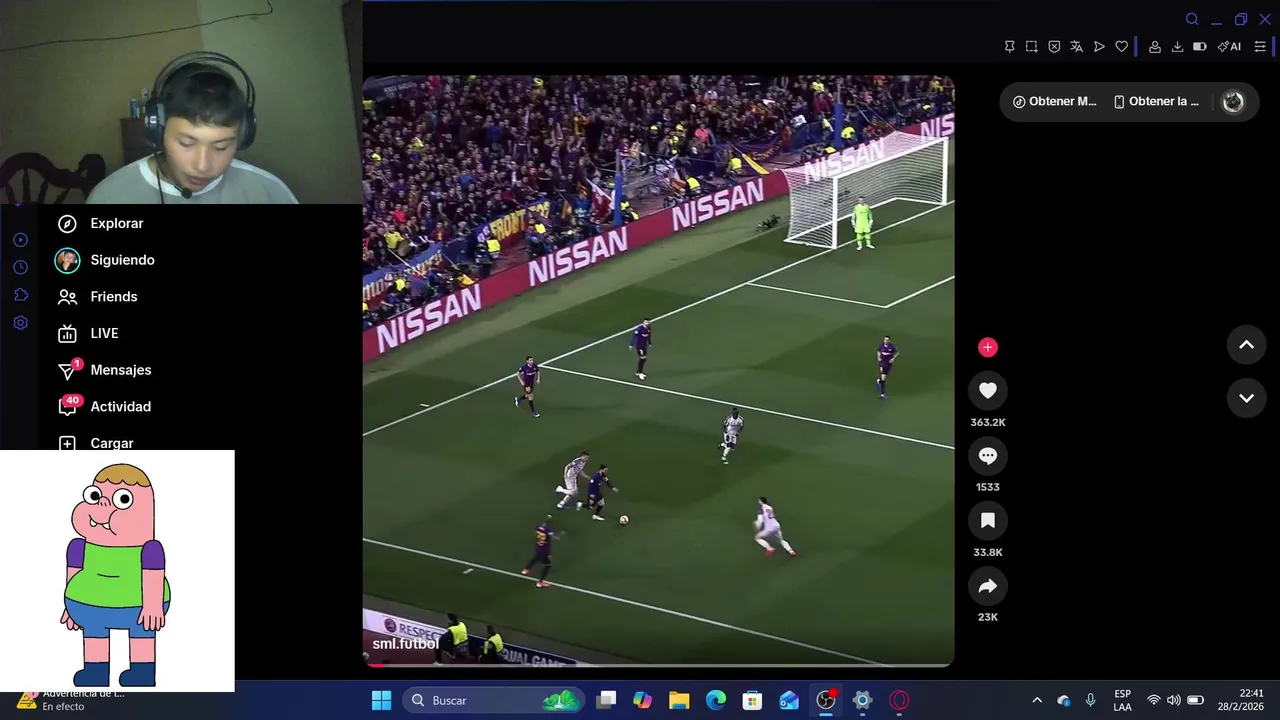This screenshot has height=720, width=1280.
Task: Open the TikTok profile avatar menu
Action: (x=1233, y=102)
